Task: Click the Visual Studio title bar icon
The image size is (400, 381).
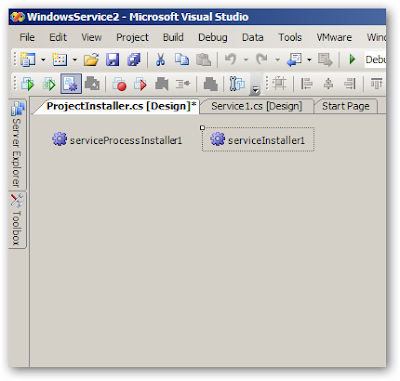Action: [18, 17]
